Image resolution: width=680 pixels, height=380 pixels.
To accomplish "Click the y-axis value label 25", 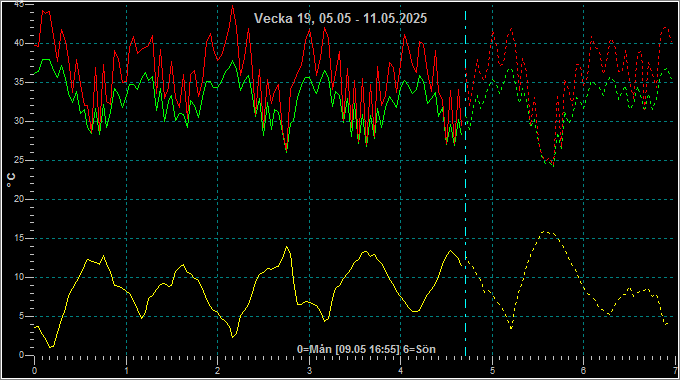I will point(19,160).
